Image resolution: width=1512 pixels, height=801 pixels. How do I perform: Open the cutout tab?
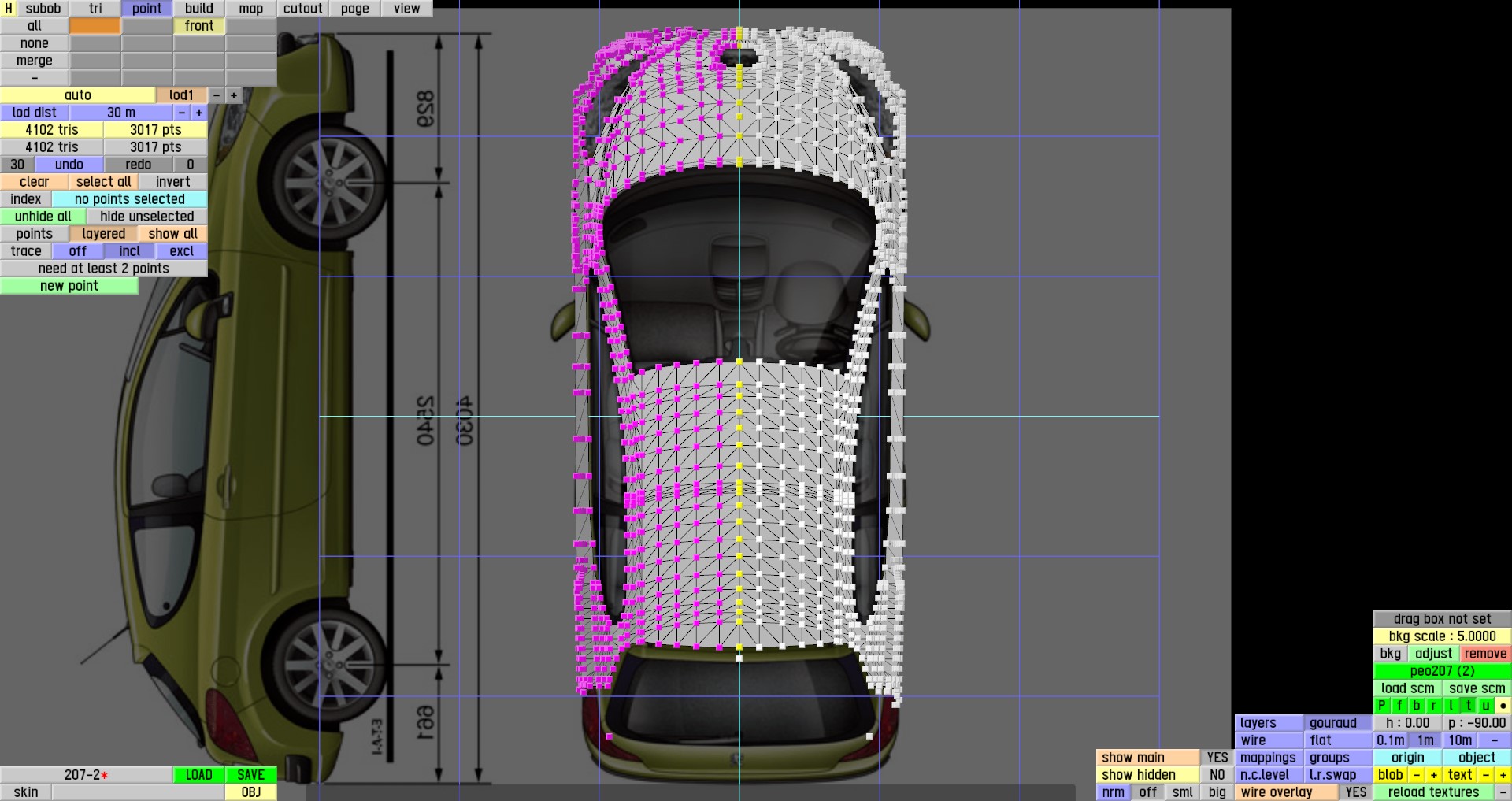(303, 9)
